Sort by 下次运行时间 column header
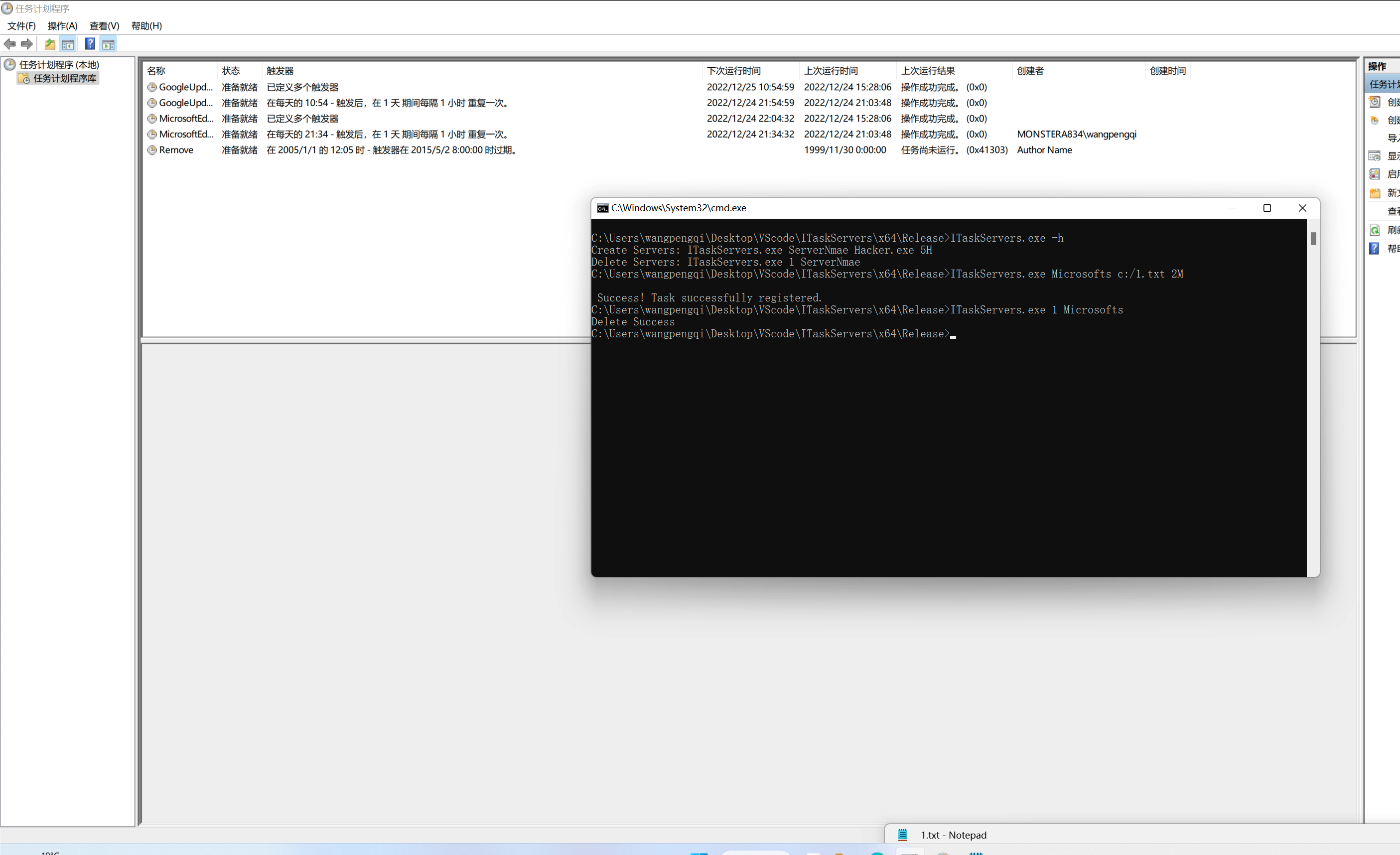Image resolution: width=1400 pixels, height=855 pixels. 734,71
